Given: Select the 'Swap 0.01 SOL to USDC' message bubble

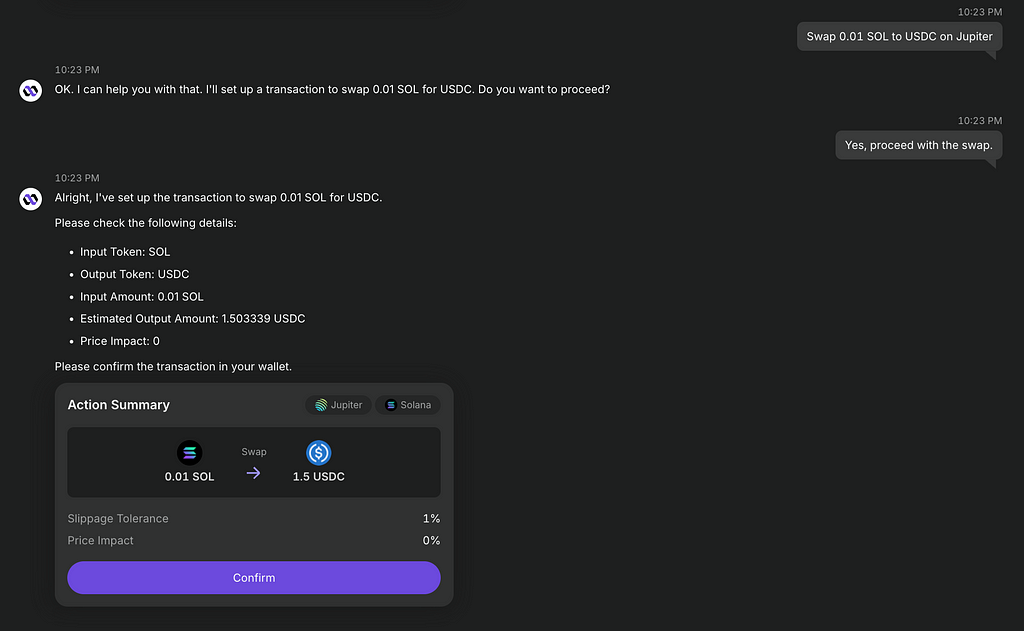Looking at the screenshot, I should [899, 37].
